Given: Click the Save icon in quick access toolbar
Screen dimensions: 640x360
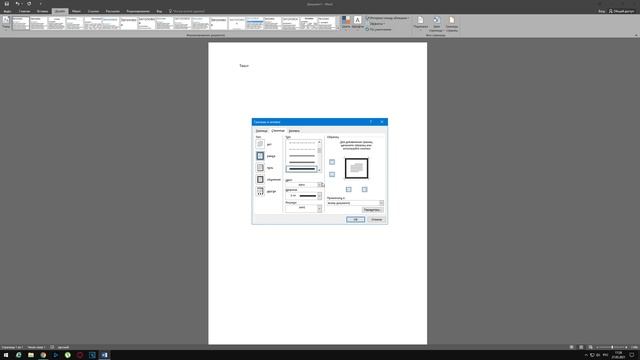Looking at the screenshot, I should click(x=7, y=4).
